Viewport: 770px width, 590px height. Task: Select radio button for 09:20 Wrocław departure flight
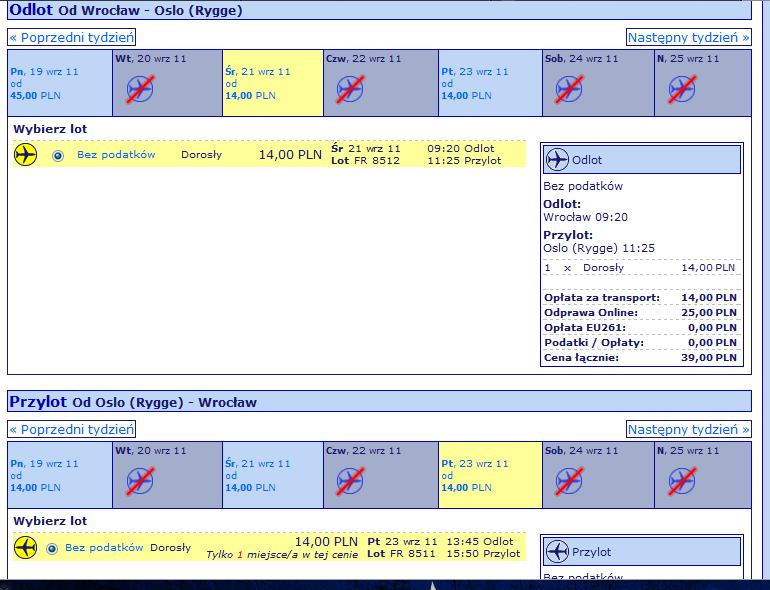(x=58, y=156)
